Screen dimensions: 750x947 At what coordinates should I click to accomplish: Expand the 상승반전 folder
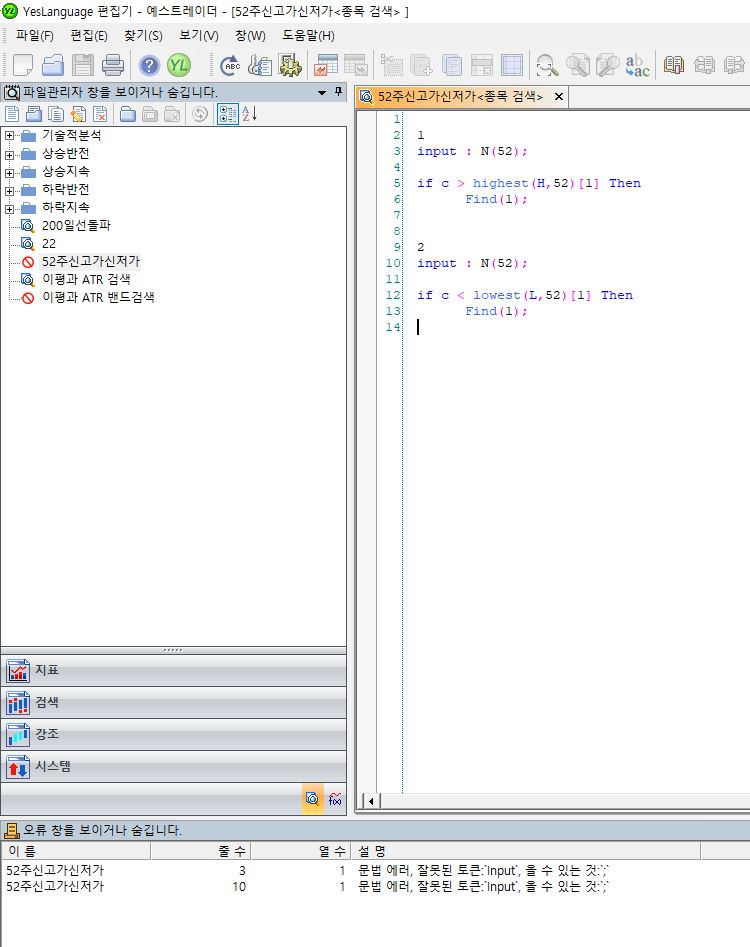pos(10,154)
